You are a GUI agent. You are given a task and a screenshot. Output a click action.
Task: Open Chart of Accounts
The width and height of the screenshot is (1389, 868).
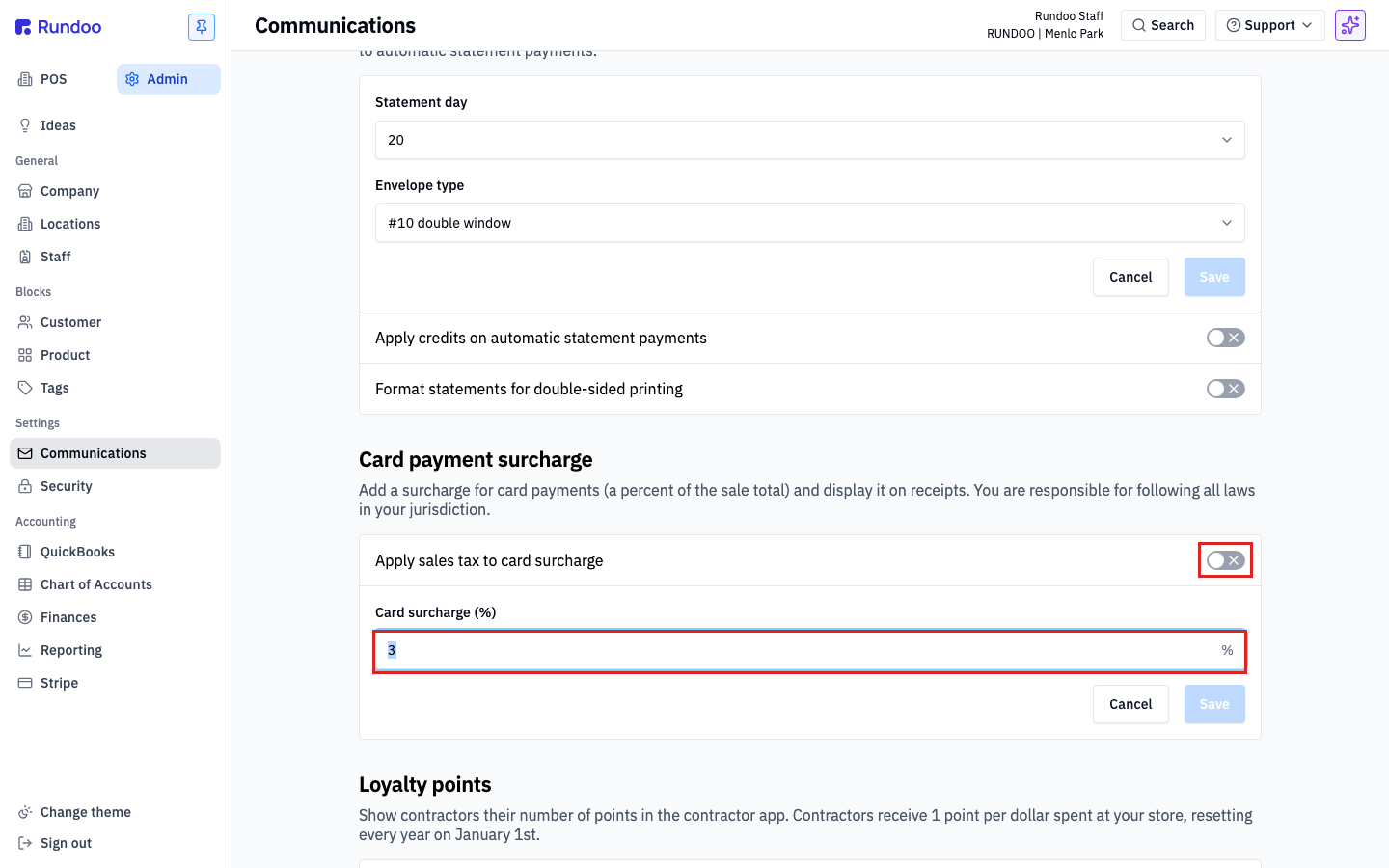click(x=116, y=584)
